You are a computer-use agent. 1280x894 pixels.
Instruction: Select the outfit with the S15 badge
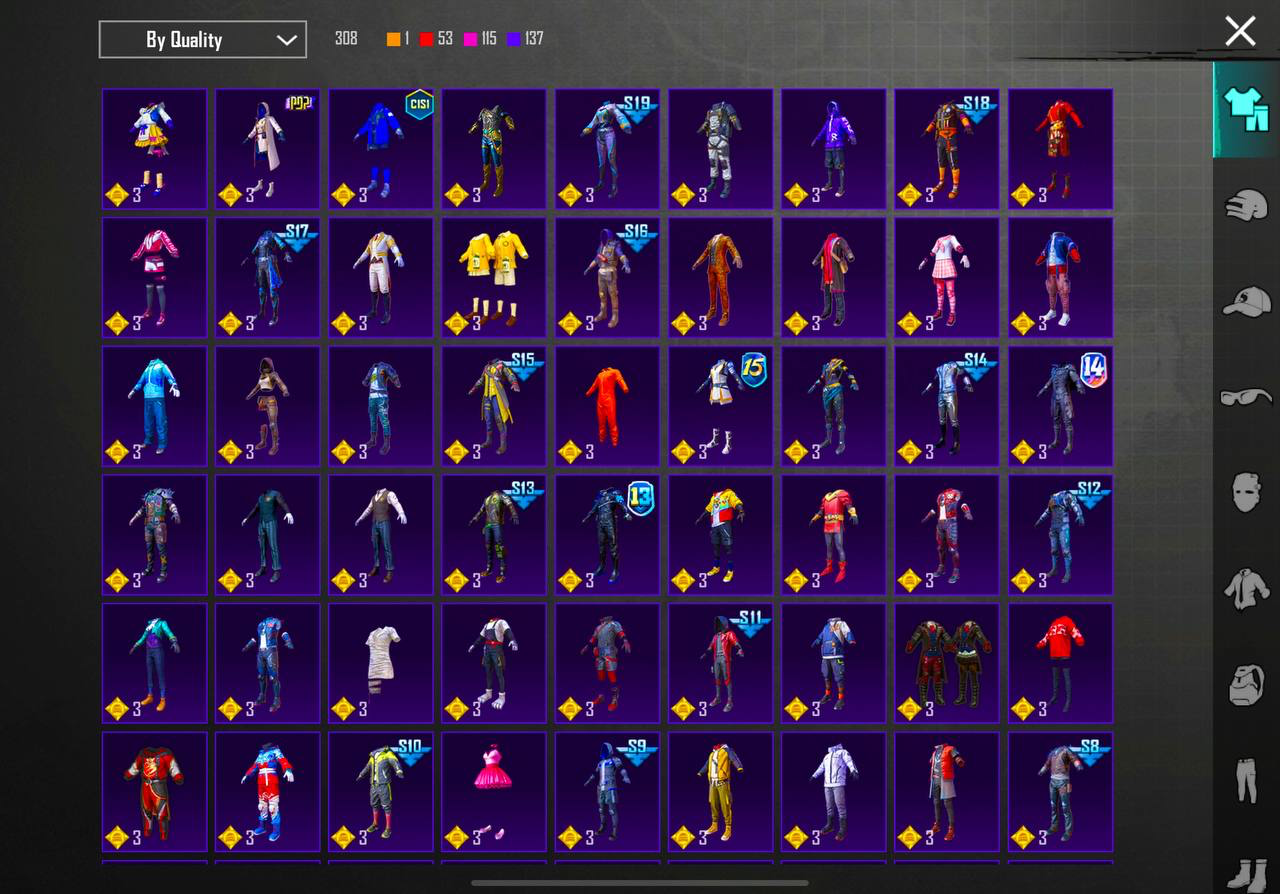coord(494,406)
